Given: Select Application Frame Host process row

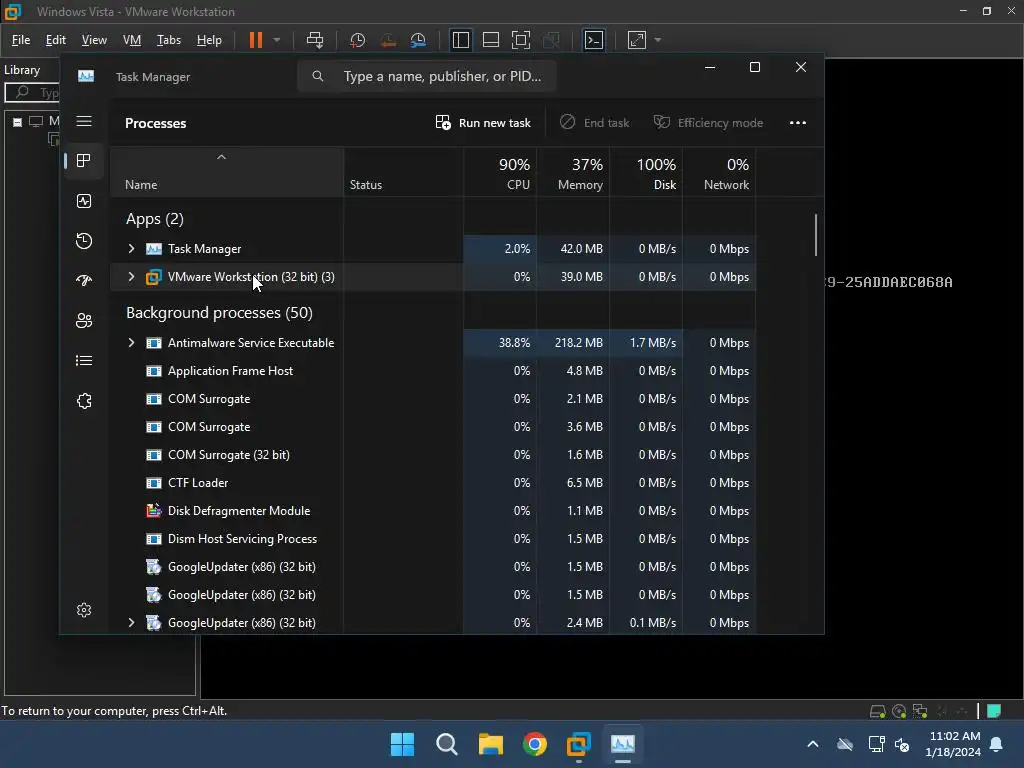Looking at the screenshot, I should 433,371.
